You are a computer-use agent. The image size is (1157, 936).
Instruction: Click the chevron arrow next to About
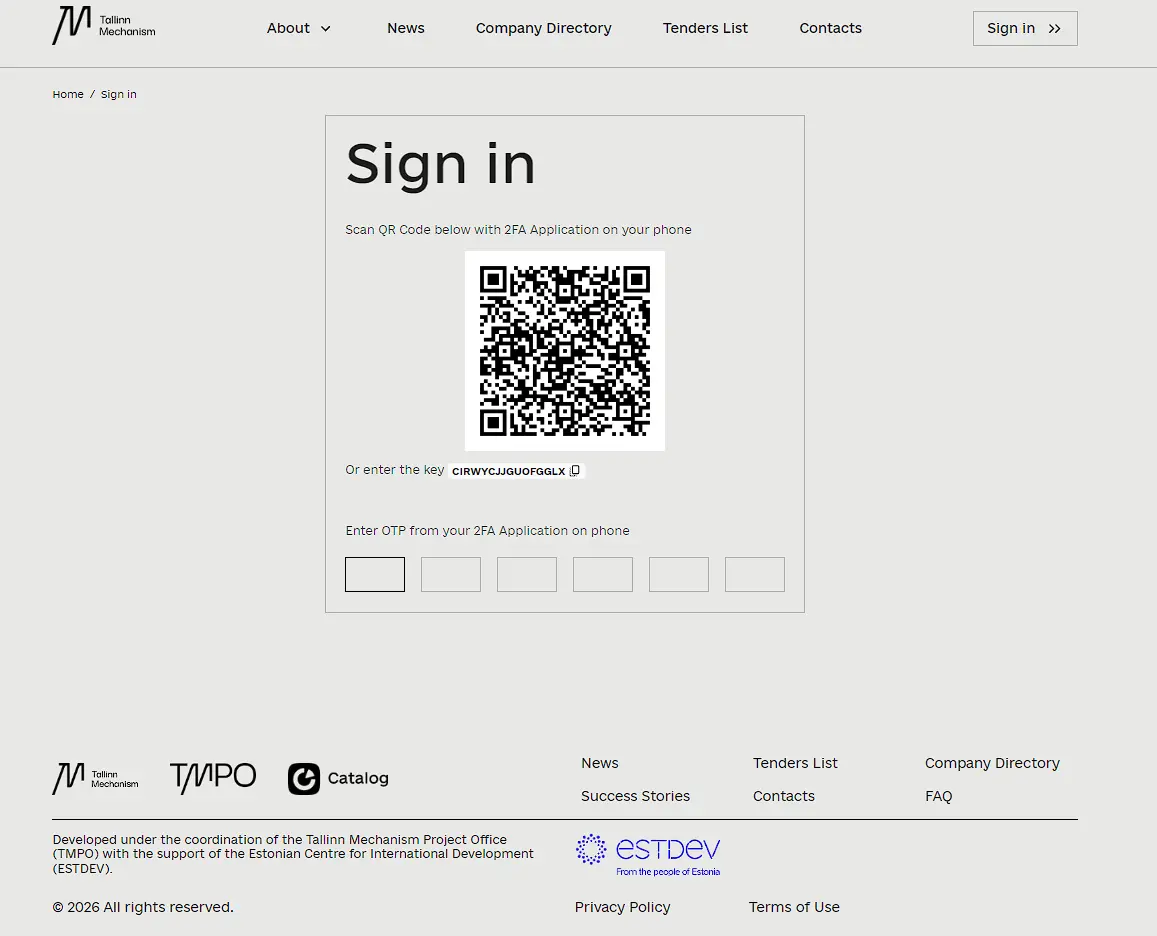click(x=325, y=29)
